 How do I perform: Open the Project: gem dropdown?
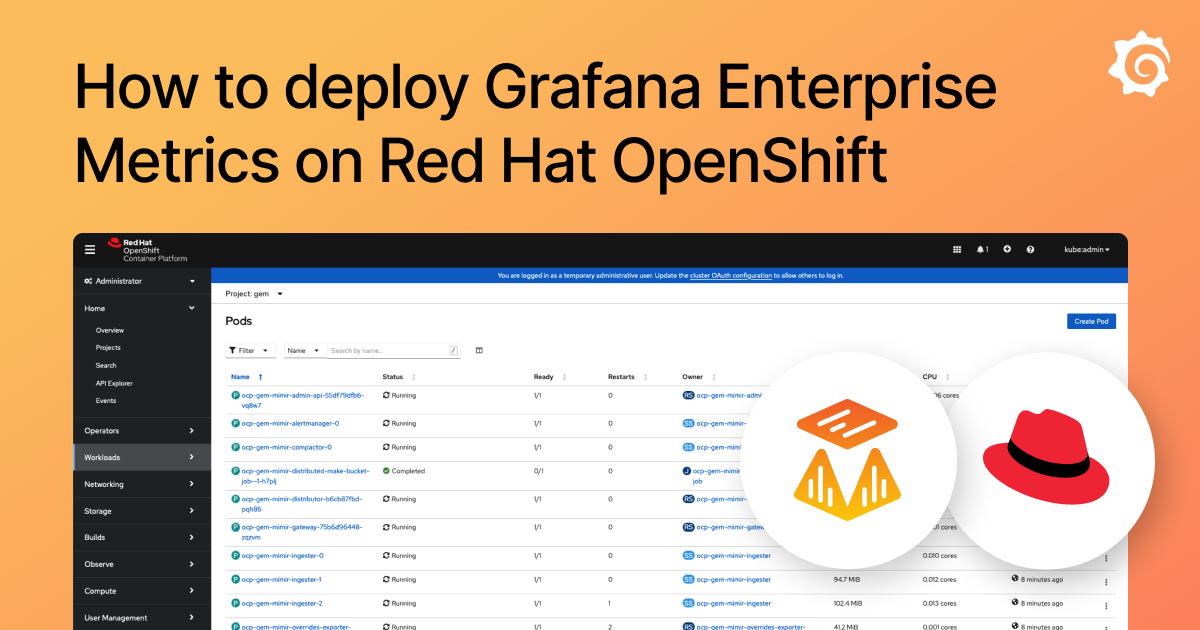point(253,294)
